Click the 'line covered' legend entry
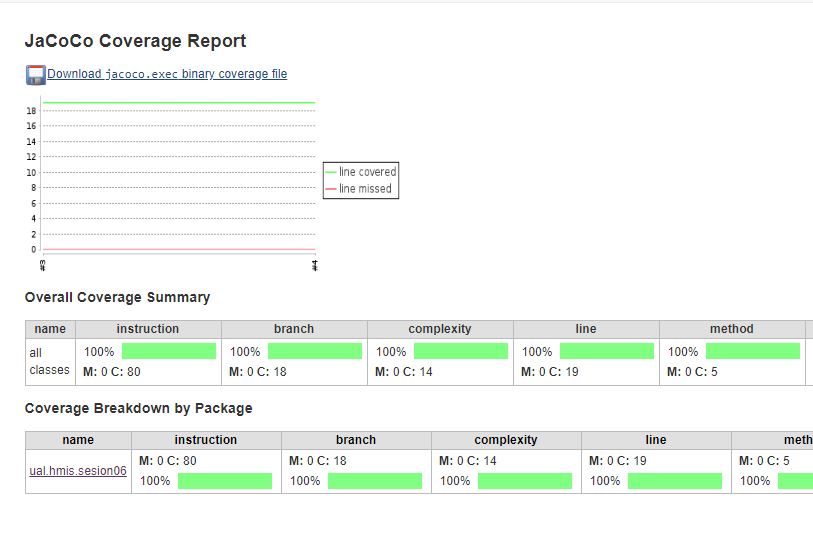Screen dimensions: 813x542 point(361,172)
